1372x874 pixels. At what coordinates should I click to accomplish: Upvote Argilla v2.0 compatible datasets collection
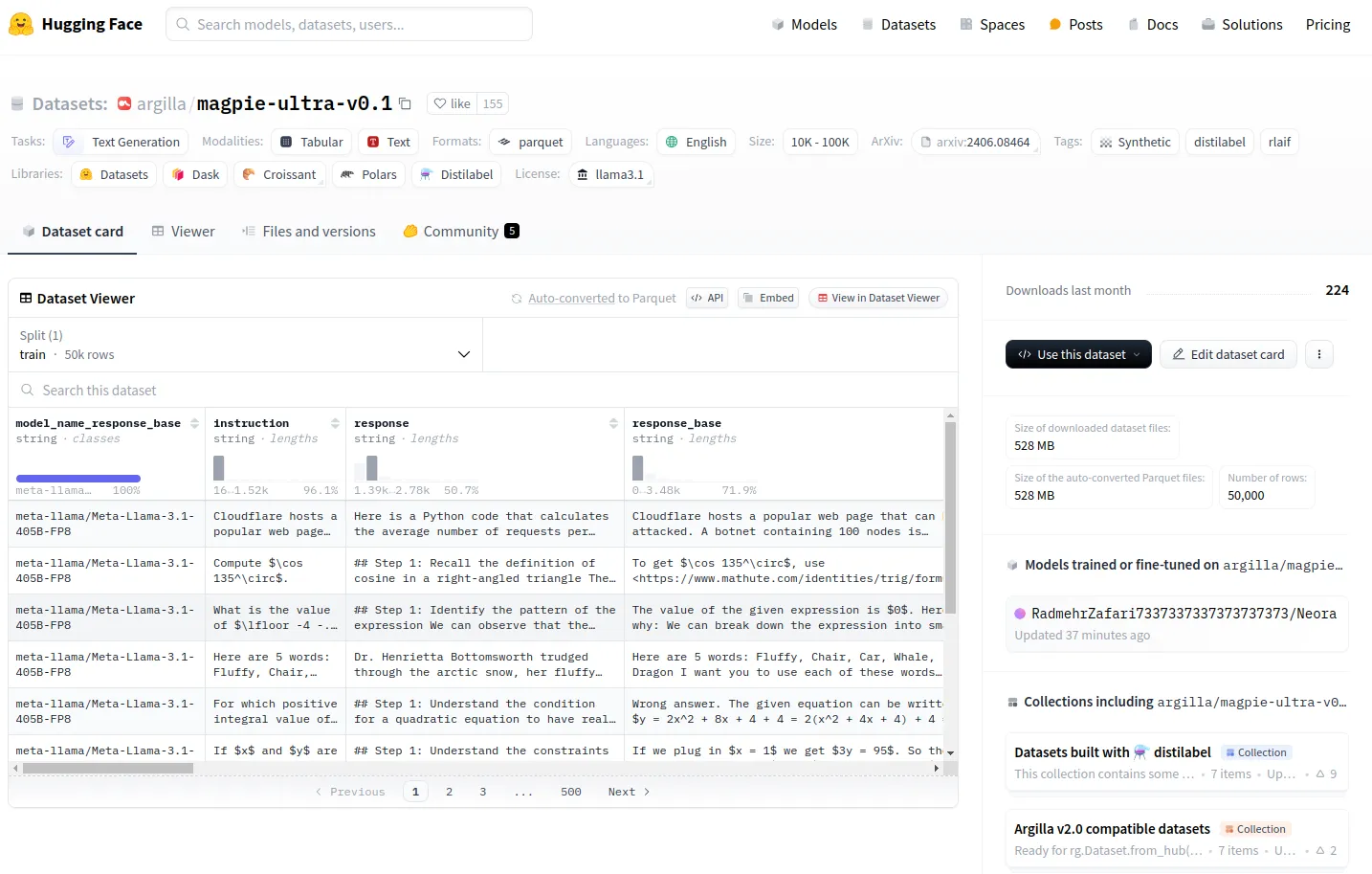1326,850
